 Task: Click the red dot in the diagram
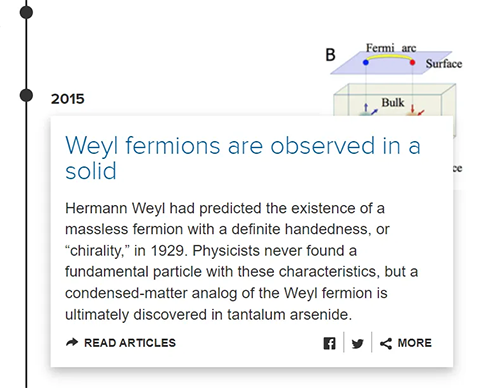pyautogui.click(x=412, y=62)
